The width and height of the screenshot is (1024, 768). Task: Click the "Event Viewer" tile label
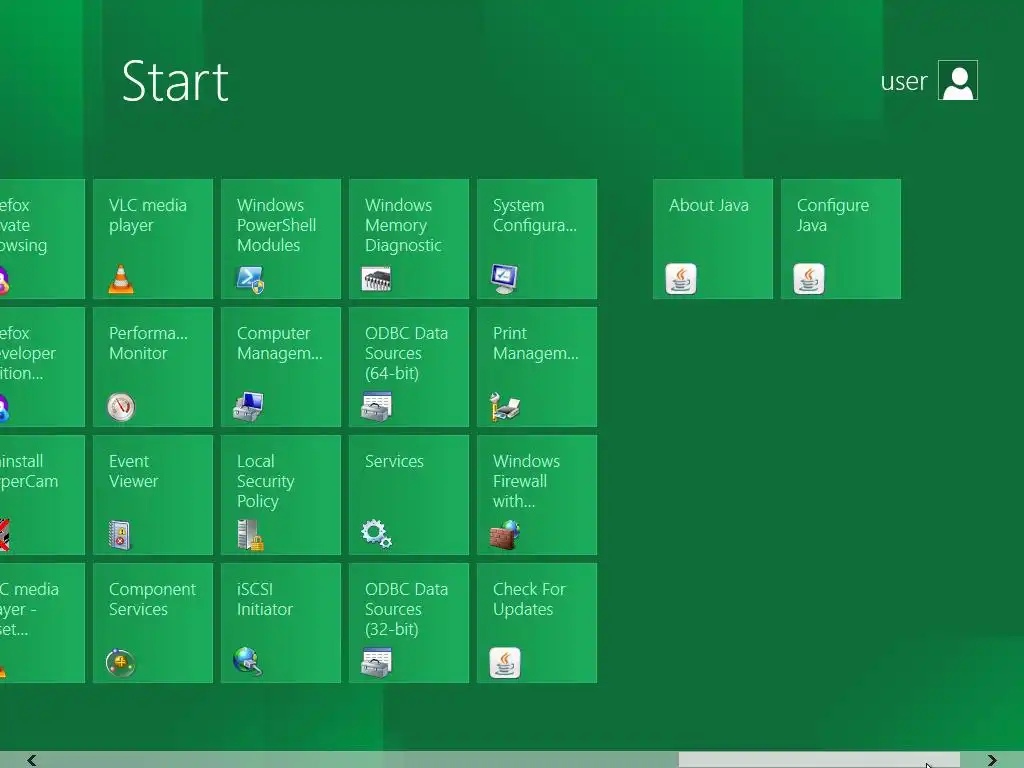click(133, 471)
